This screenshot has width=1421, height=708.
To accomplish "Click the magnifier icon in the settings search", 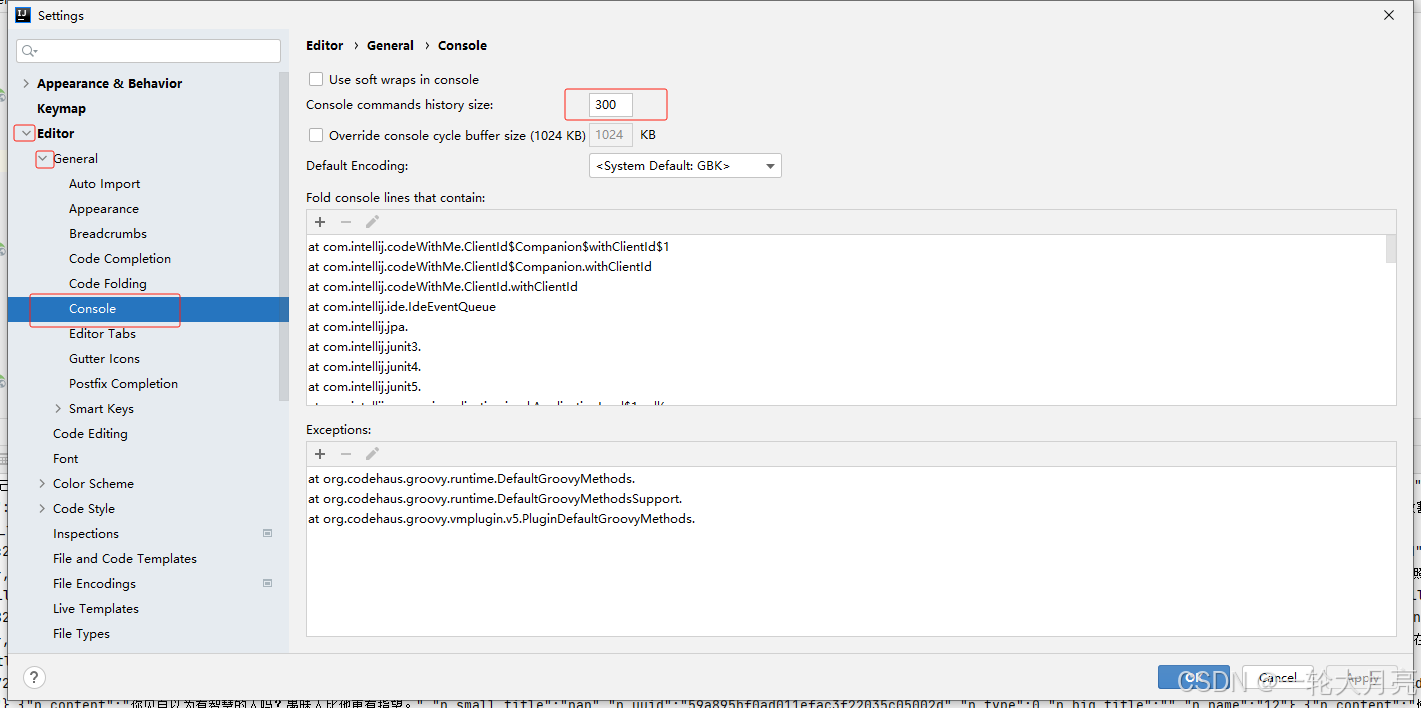I will click(26, 50).
